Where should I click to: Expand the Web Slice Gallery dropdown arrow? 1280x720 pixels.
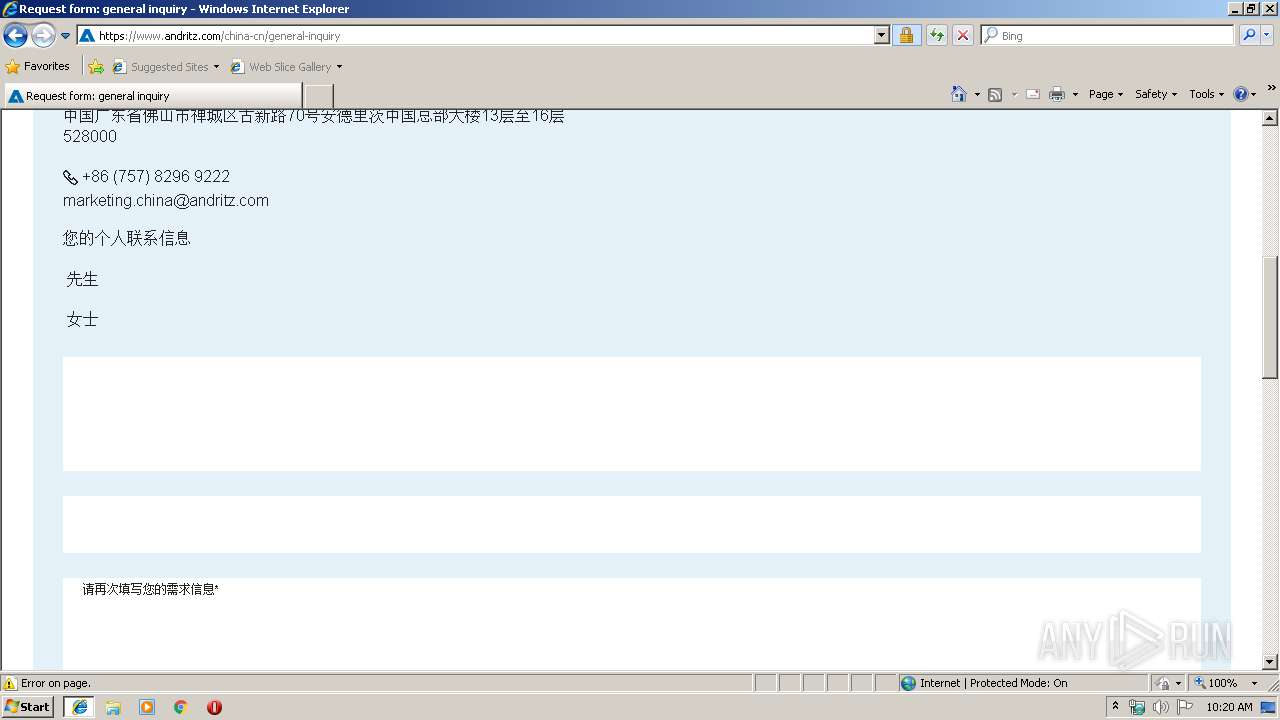[x=339, y=67]
